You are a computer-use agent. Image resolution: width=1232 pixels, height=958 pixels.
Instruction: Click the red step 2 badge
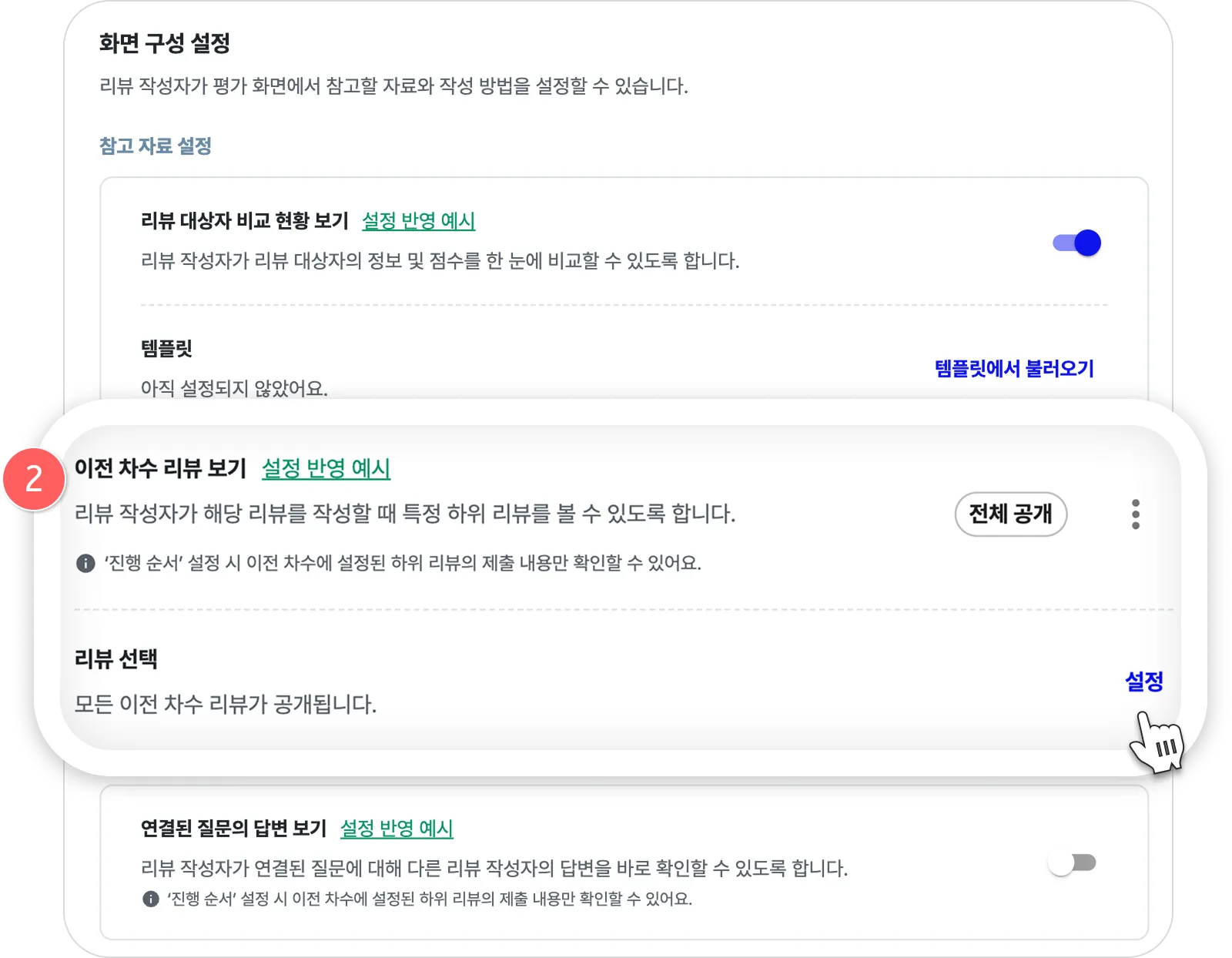click(x=34, y=480)
